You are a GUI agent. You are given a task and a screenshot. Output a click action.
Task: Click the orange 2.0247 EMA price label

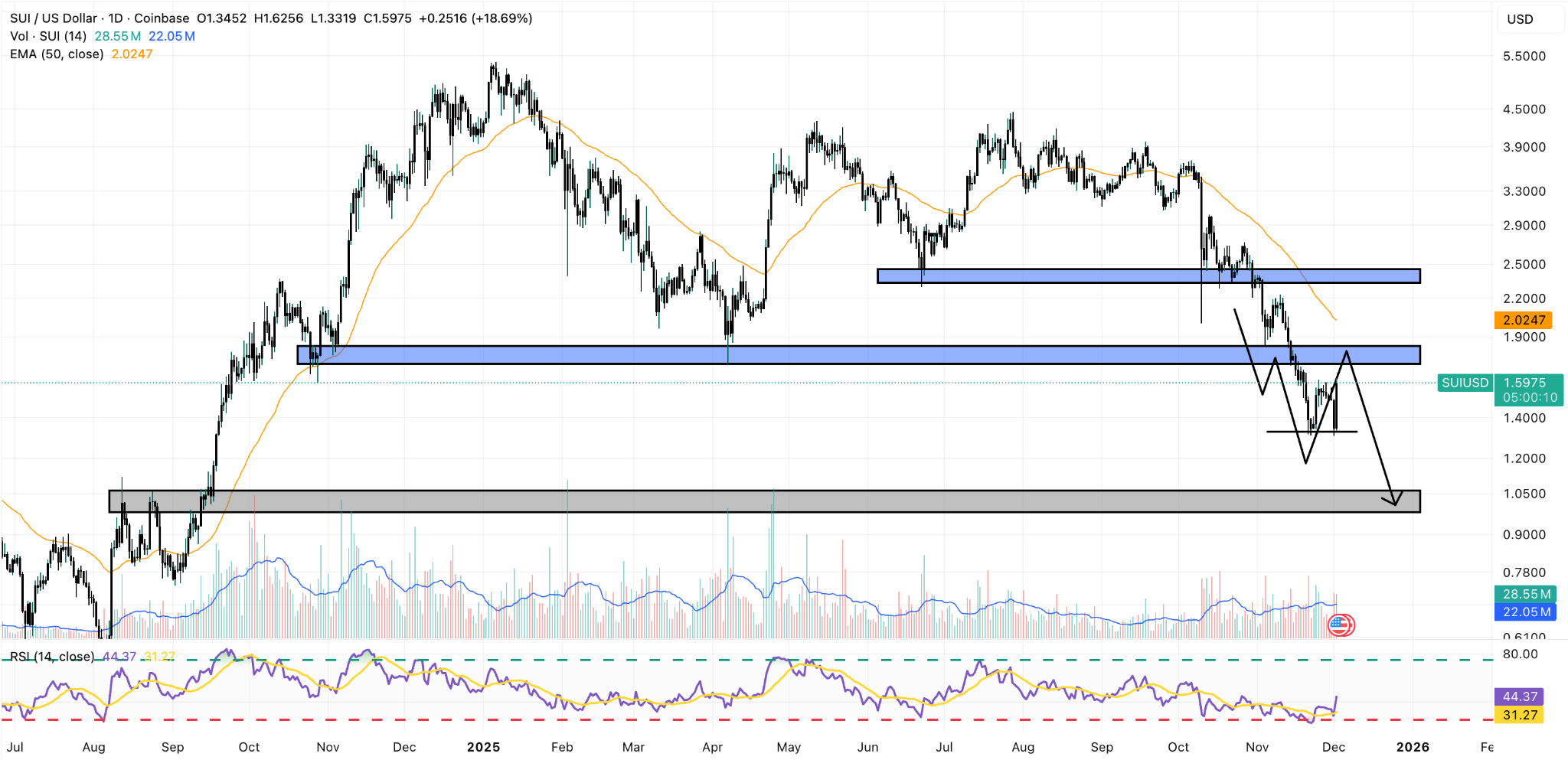click(x=1524, y=320)
